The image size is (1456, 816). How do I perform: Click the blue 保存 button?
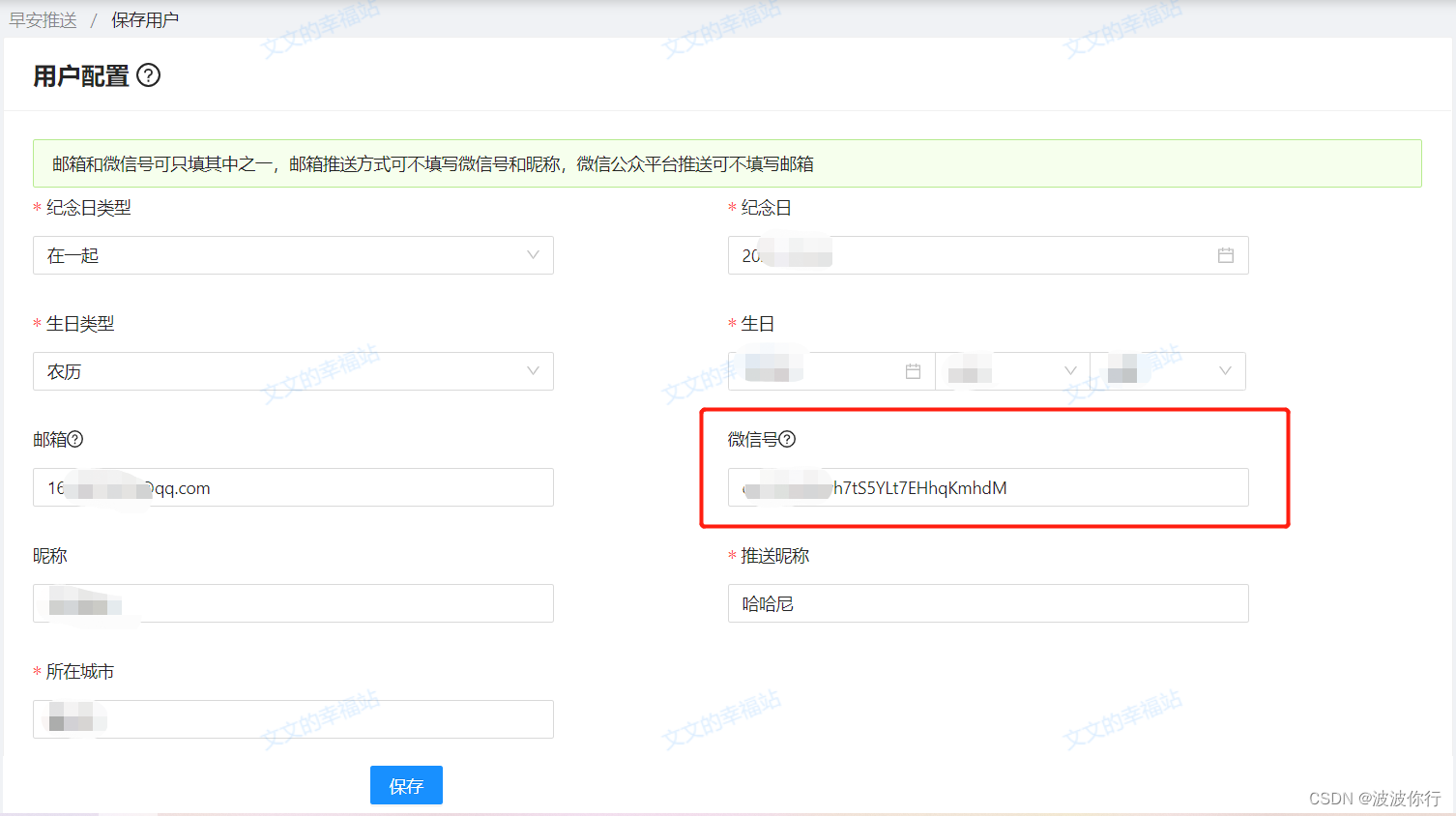[406, 785]
